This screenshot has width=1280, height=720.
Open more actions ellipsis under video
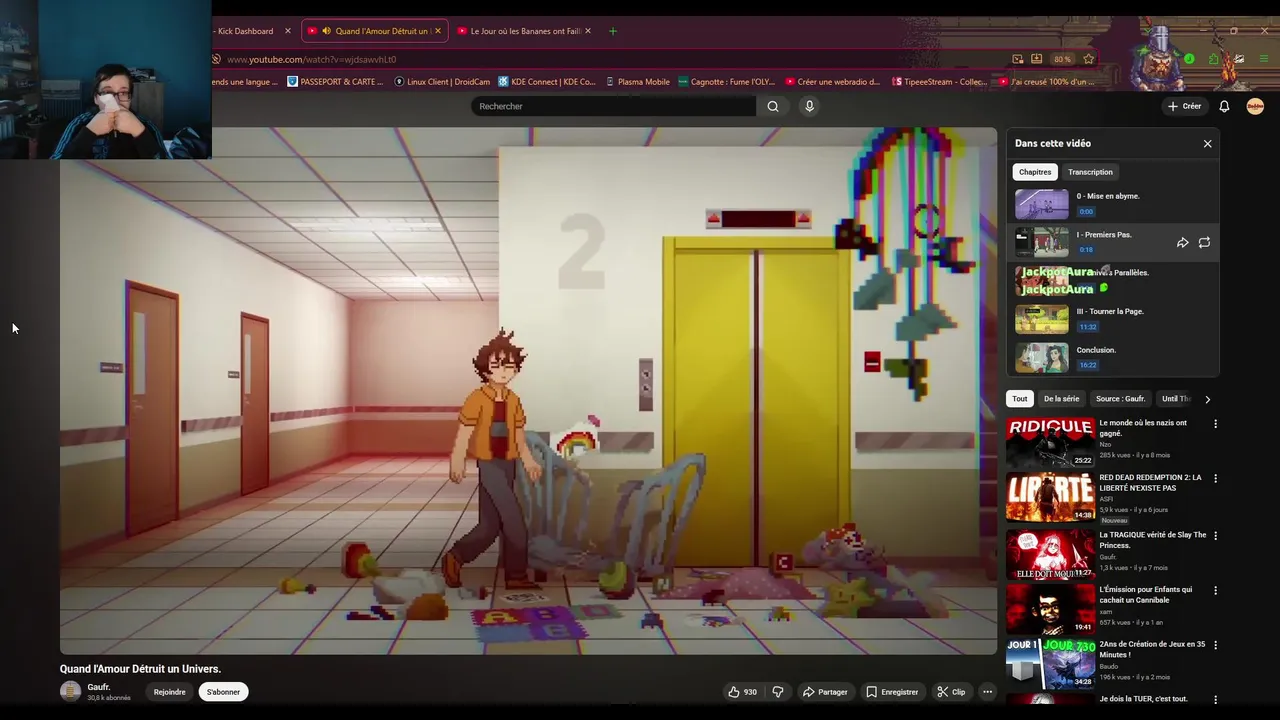[987, 692]
